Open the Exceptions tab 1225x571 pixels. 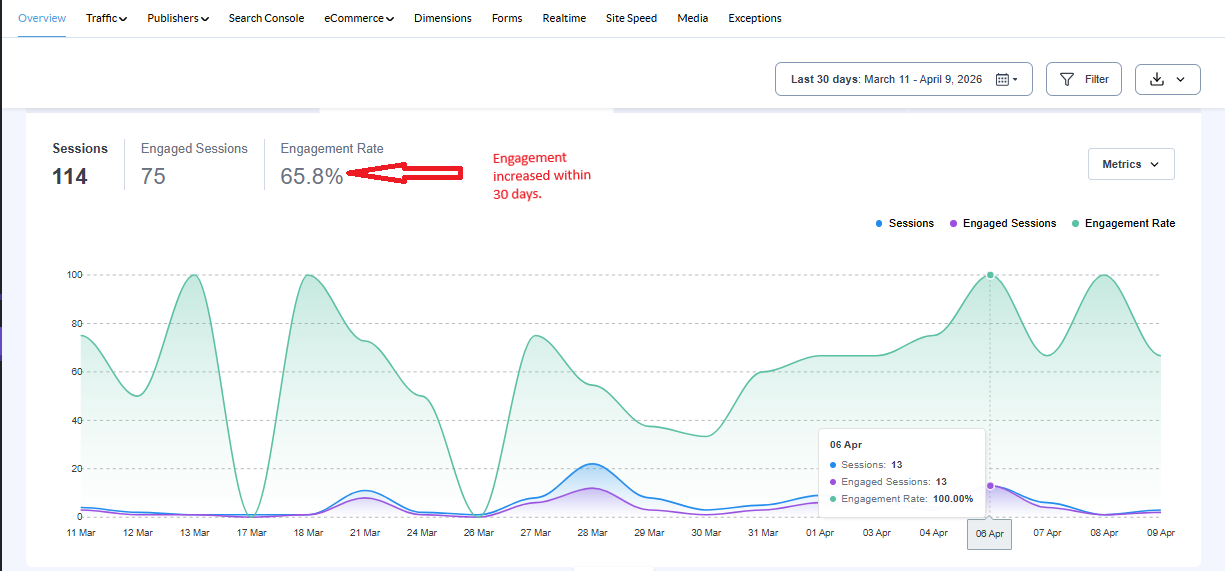[755, 18]
